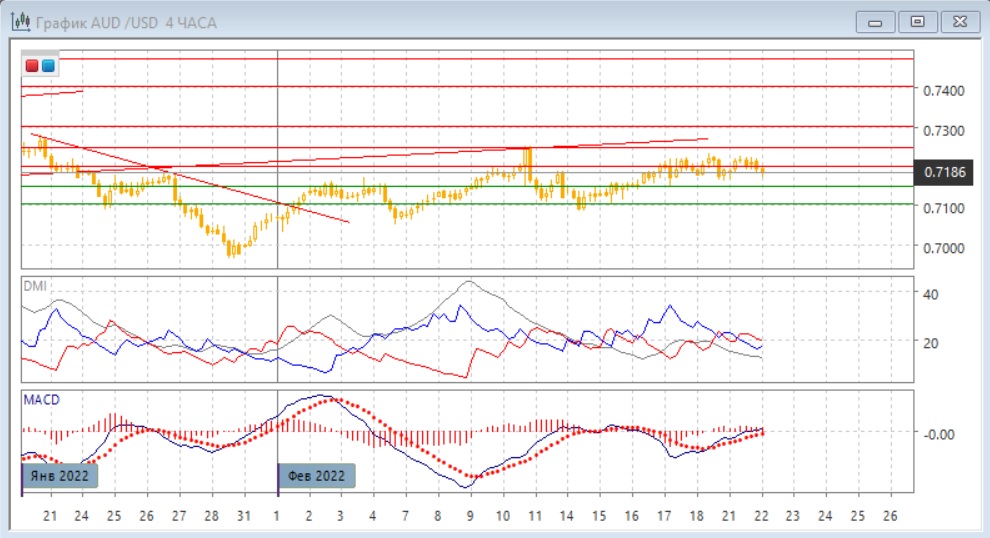Minimize the AUD/USD chart window
Screen dimensions: 990x538
[877, 21]
